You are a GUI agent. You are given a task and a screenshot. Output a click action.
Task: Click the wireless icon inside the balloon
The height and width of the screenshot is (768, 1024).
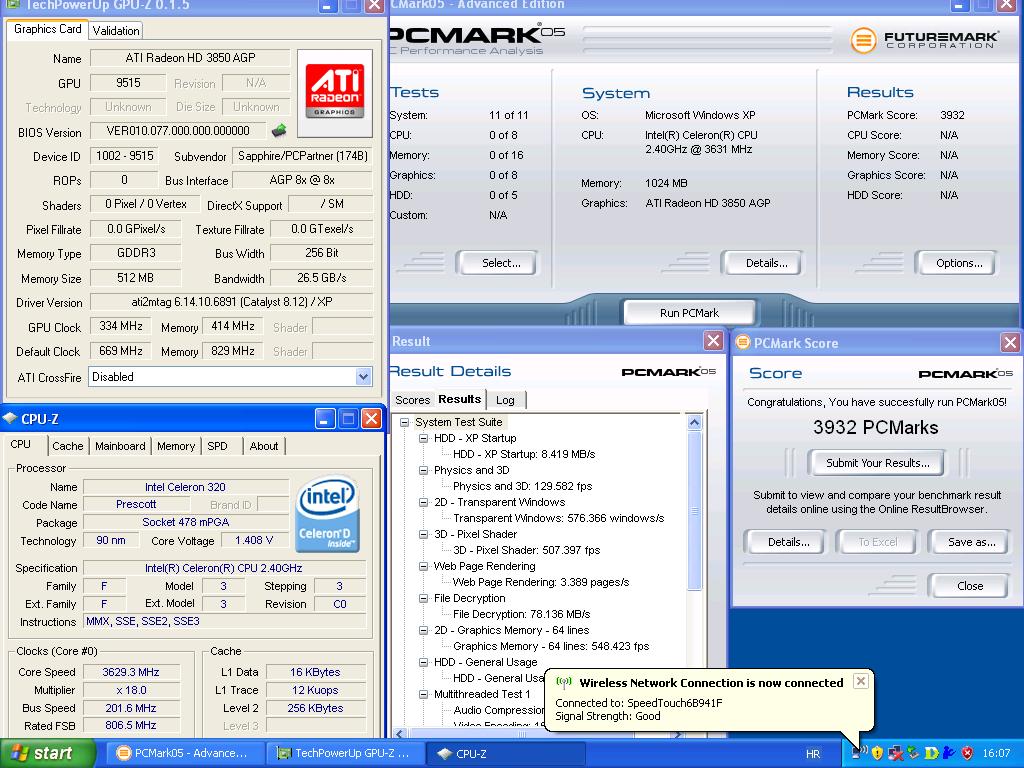point(563,683)
